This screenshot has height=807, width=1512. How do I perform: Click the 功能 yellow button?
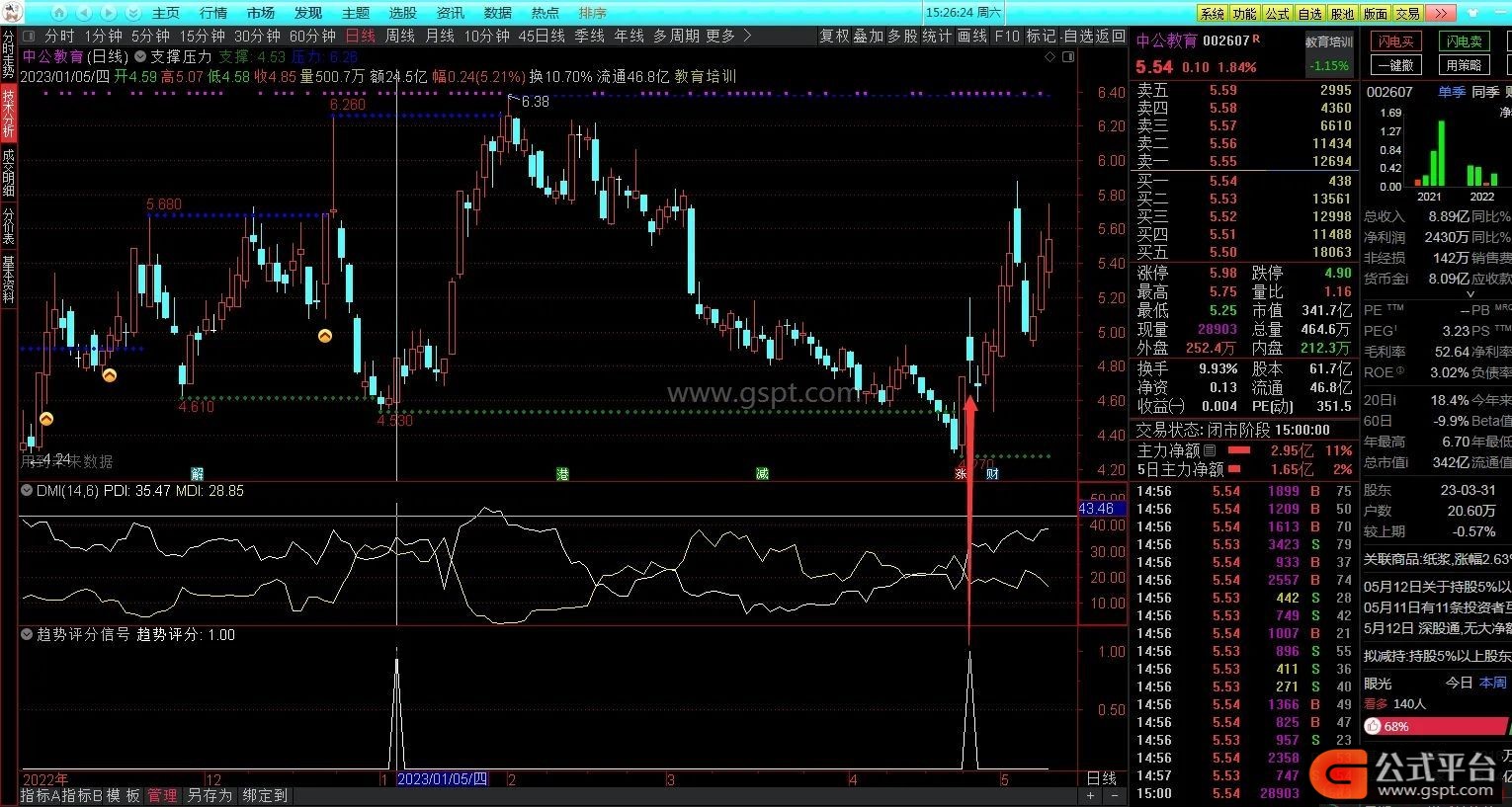click(1244, 14)
